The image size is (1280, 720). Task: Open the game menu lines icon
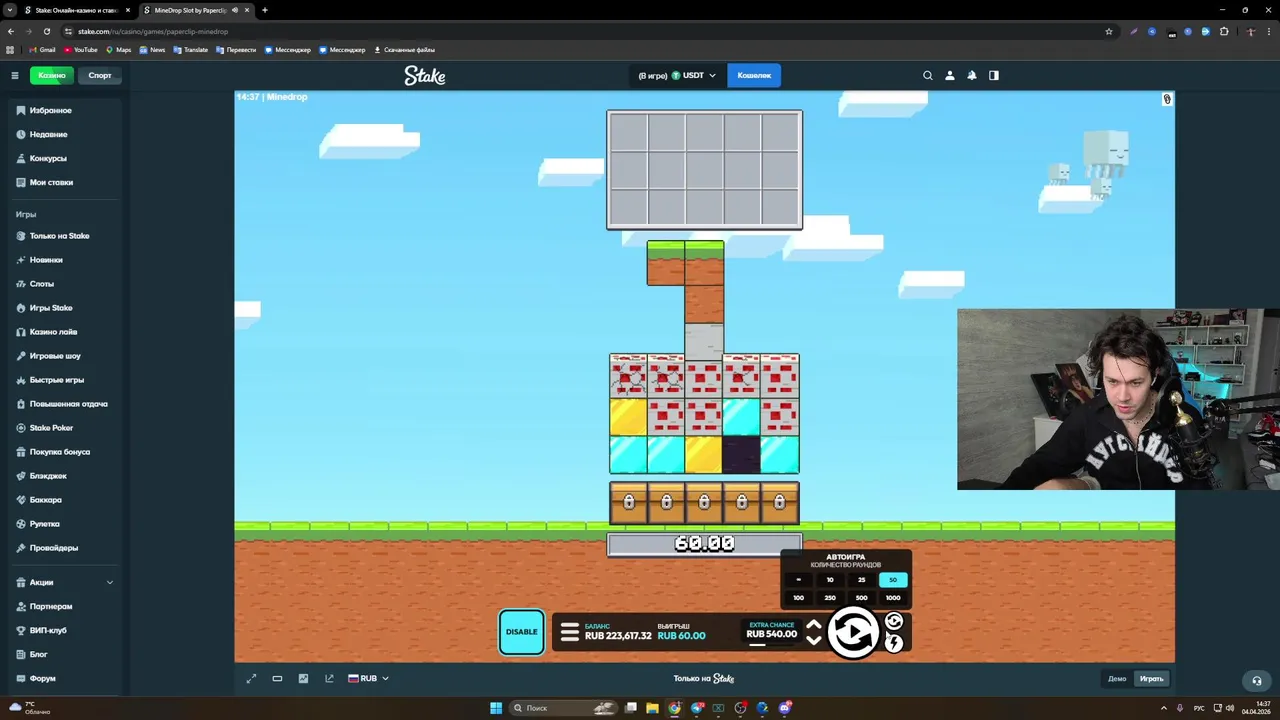pos(570,632)
